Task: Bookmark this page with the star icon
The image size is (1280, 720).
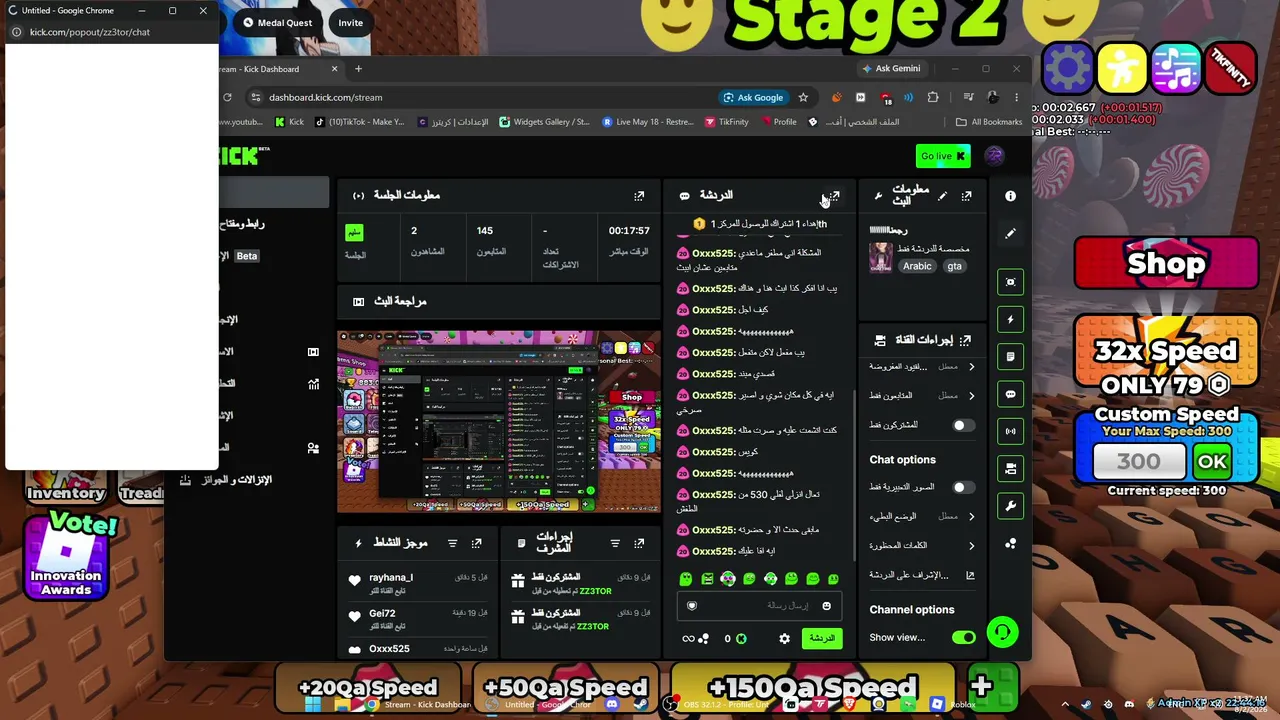Action: [803, 98]
